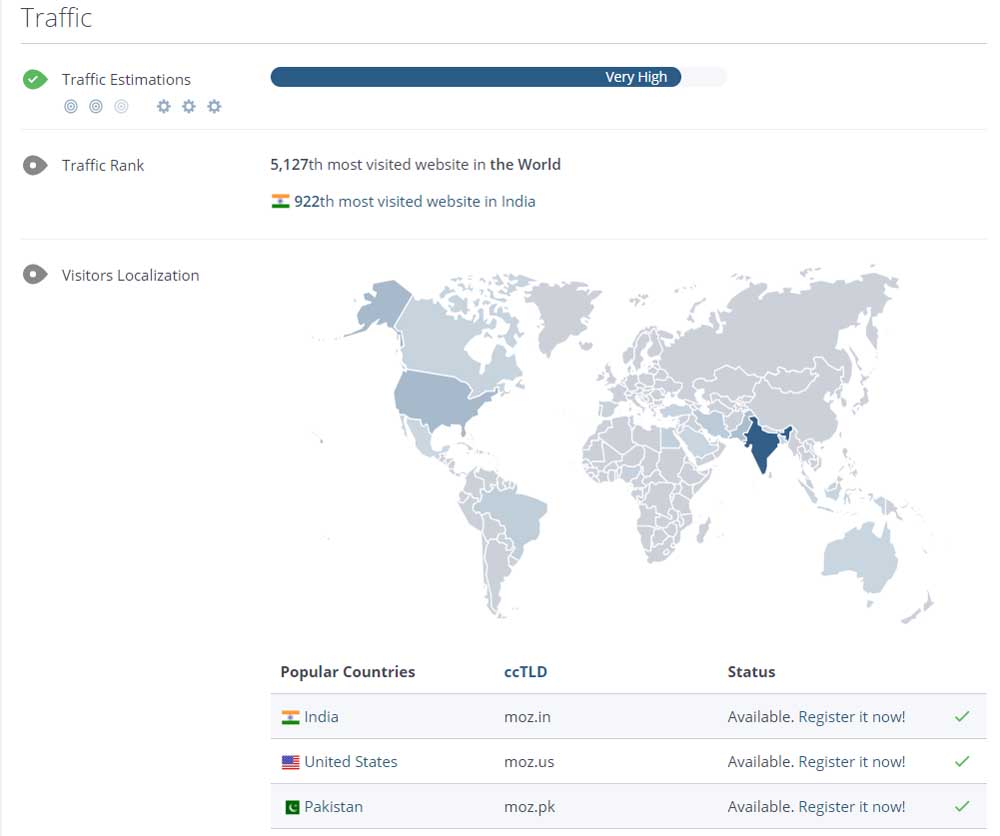Click the green checkmark in the moz.in row
1000x836 pixels.
pyautogui.click(x=962, y=717)
